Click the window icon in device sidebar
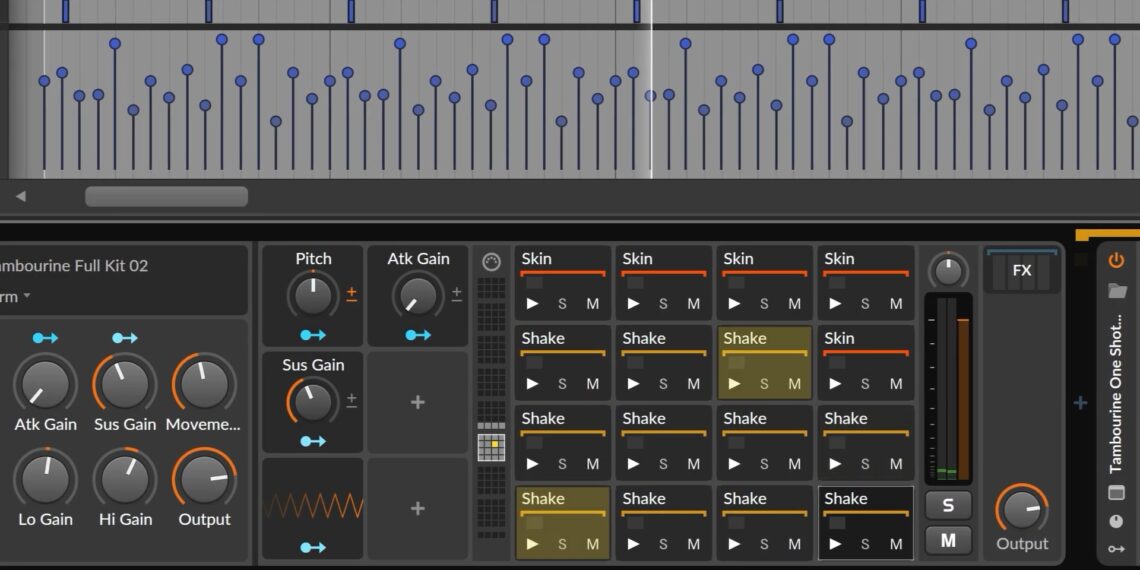The image size is (1140, 570). (x=1116, y=493)
